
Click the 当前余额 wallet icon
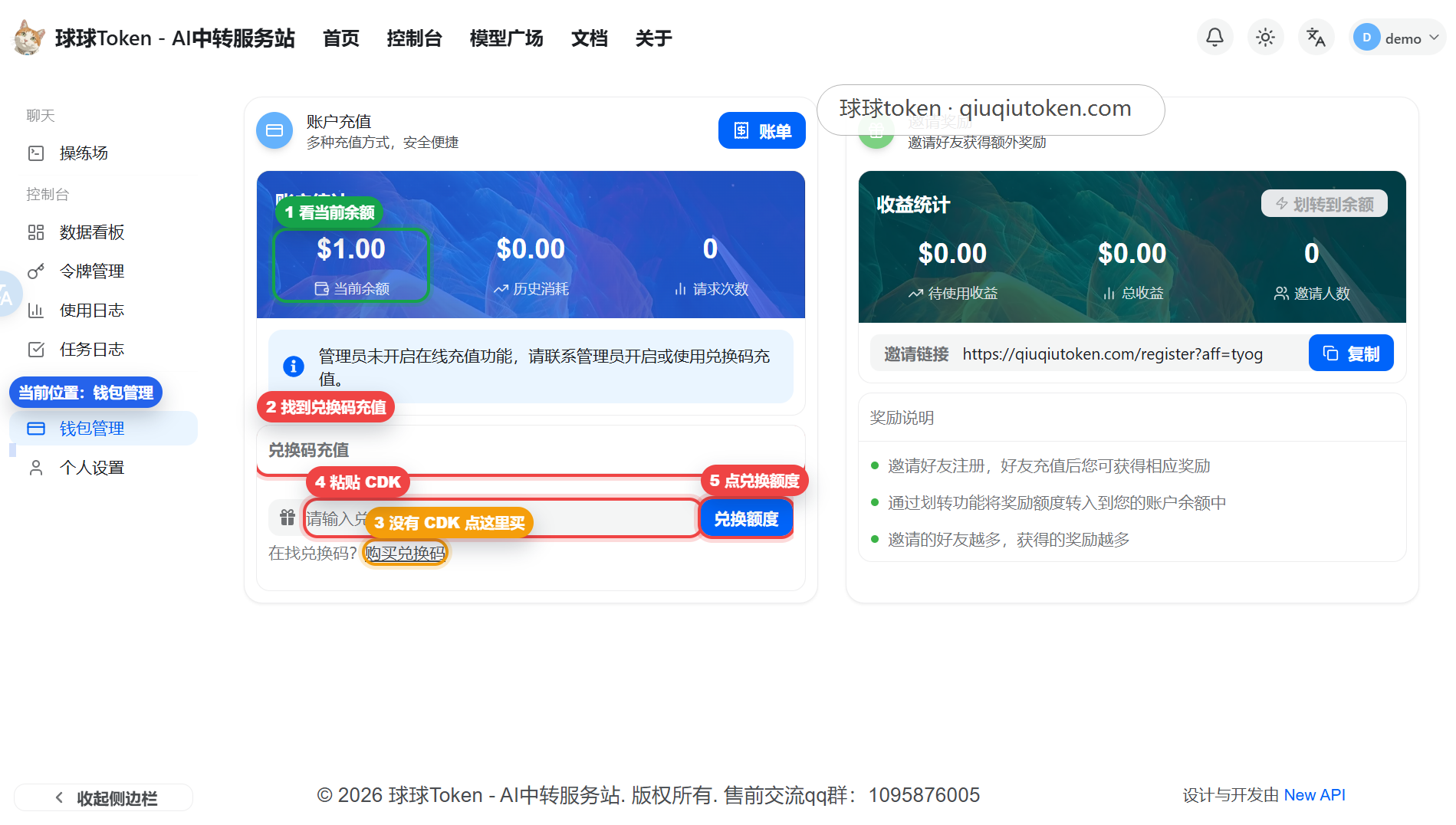point(322,289)
